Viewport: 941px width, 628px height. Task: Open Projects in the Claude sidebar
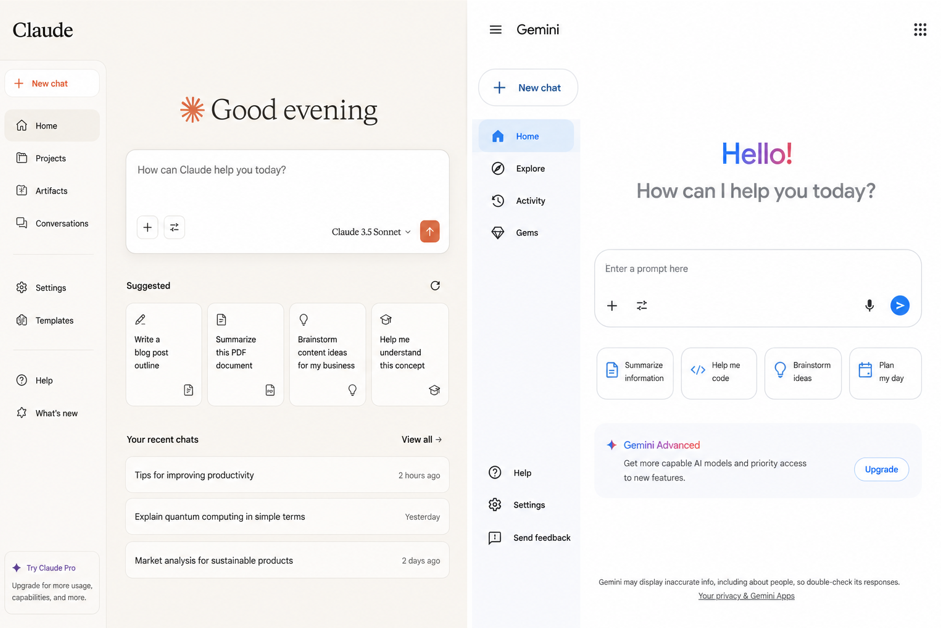52,158
